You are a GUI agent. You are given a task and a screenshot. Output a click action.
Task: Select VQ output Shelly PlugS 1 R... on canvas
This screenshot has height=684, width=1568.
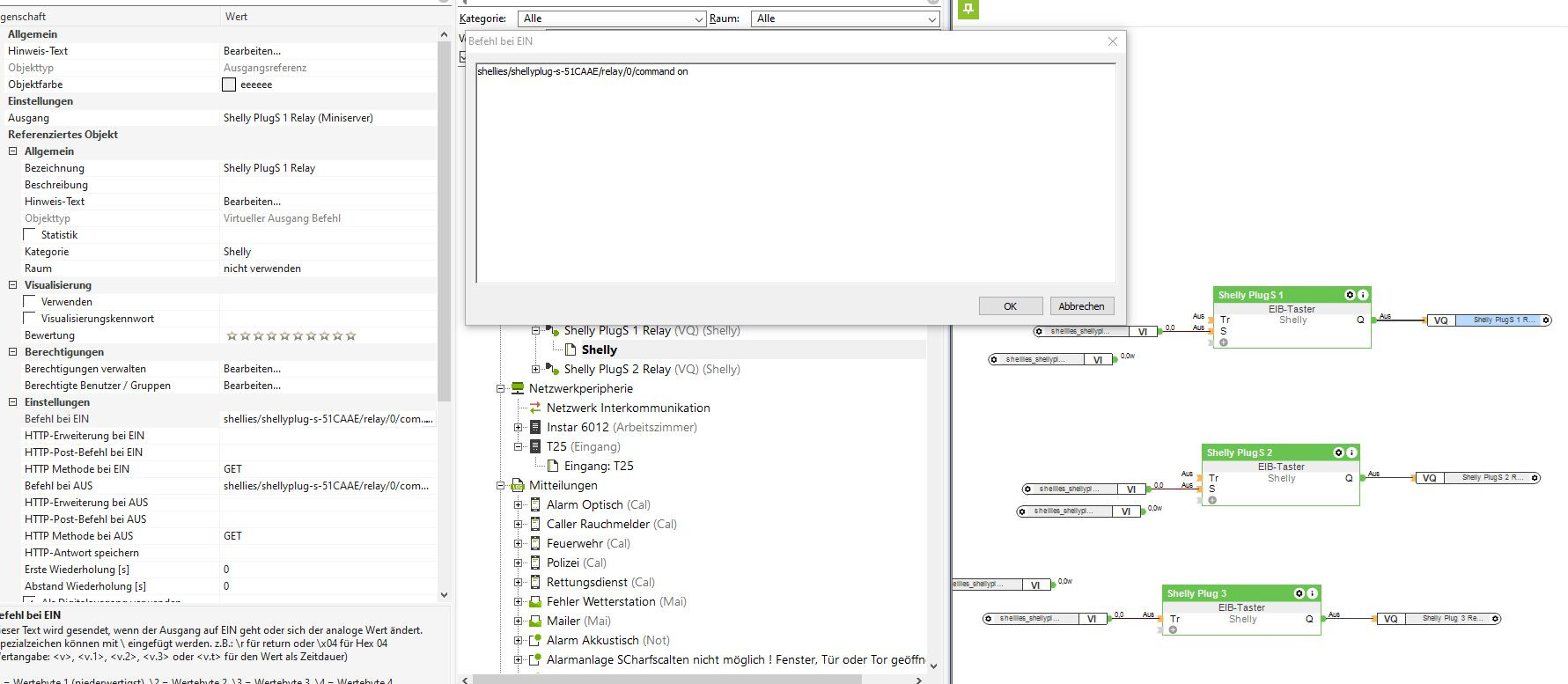[1489, 320]
